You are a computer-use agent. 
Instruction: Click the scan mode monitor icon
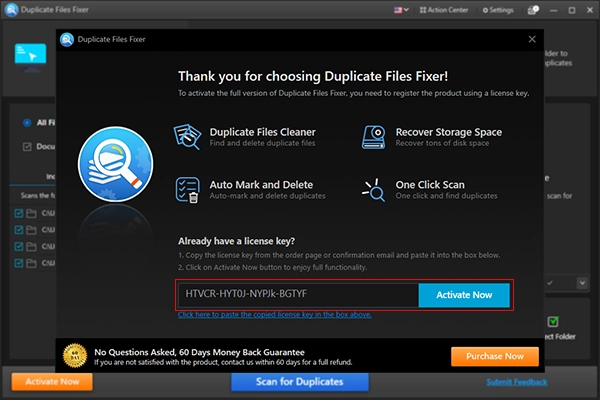pos(31,57)
